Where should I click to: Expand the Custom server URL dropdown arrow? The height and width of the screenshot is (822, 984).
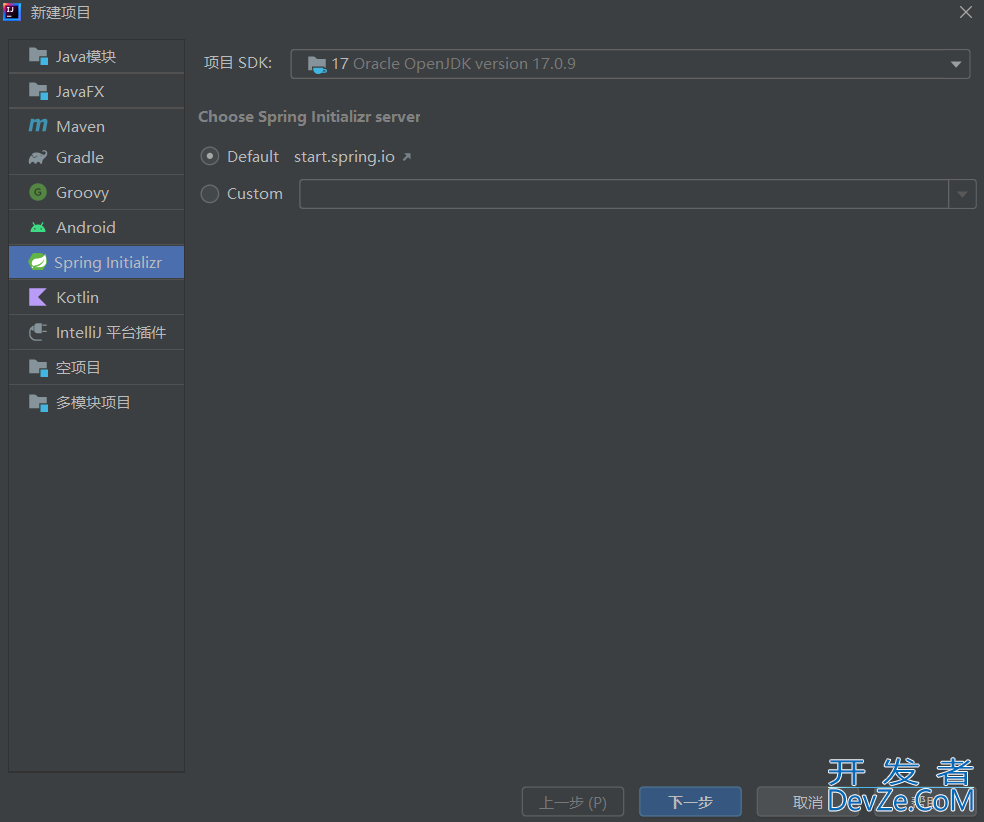[962, 194]
